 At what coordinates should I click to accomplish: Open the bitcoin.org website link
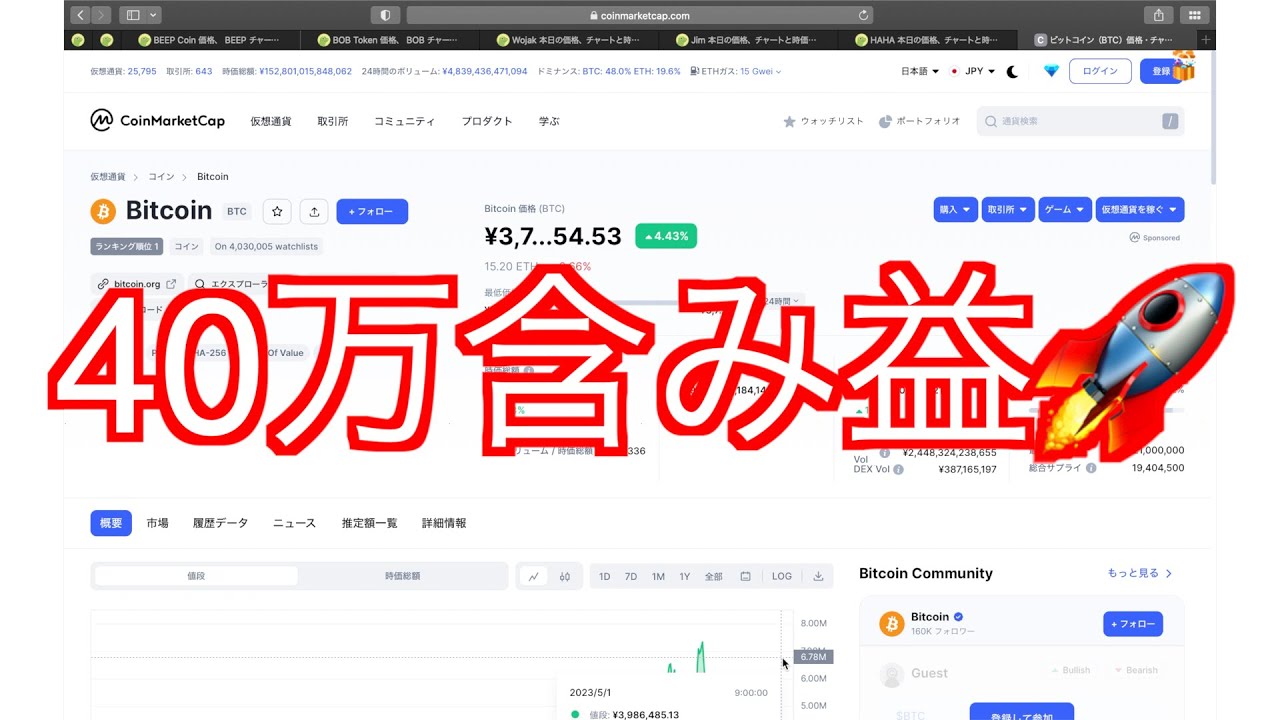click(137, 284)
